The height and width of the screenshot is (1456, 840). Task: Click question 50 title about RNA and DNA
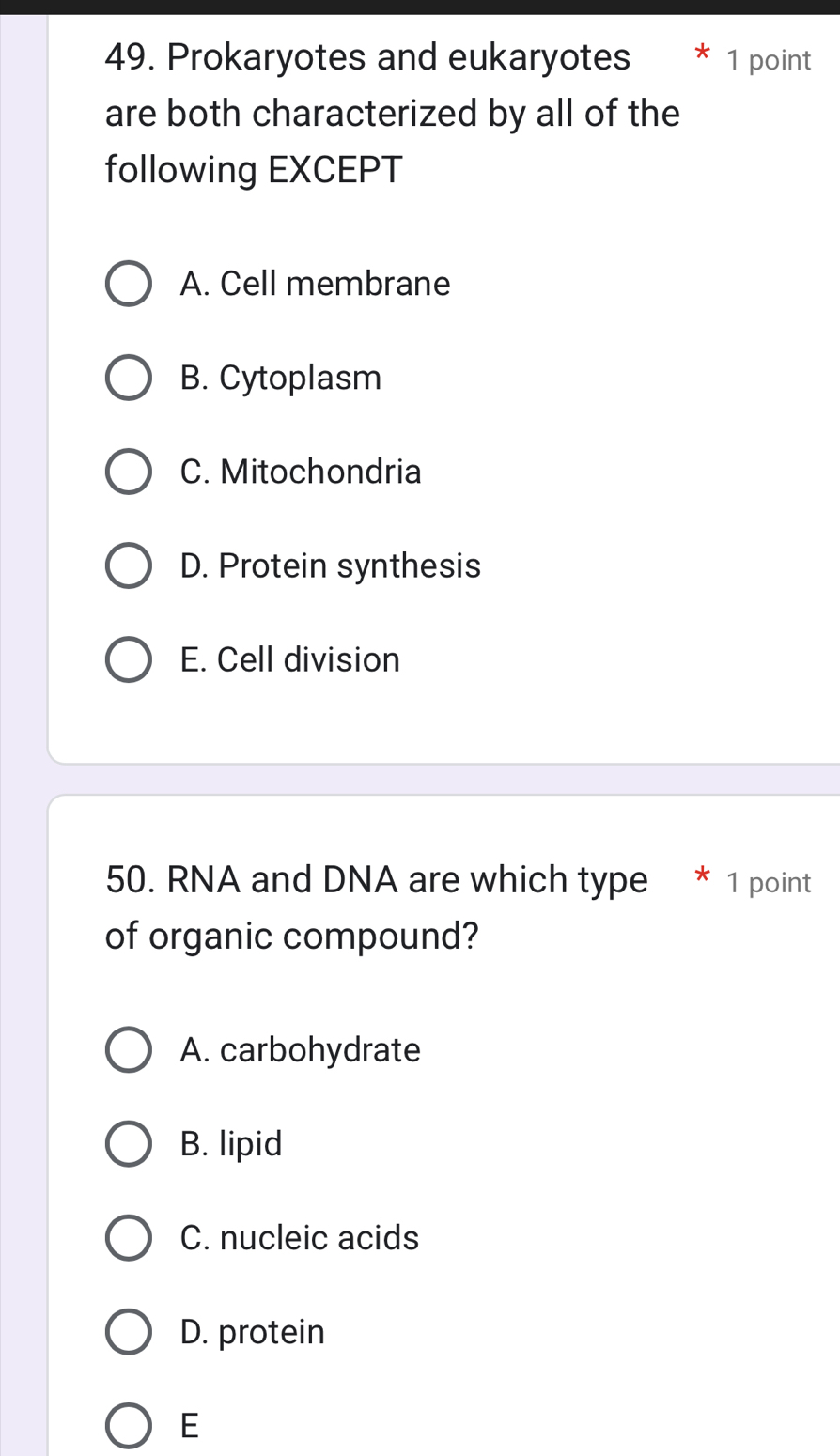click(x=377, y=907)
